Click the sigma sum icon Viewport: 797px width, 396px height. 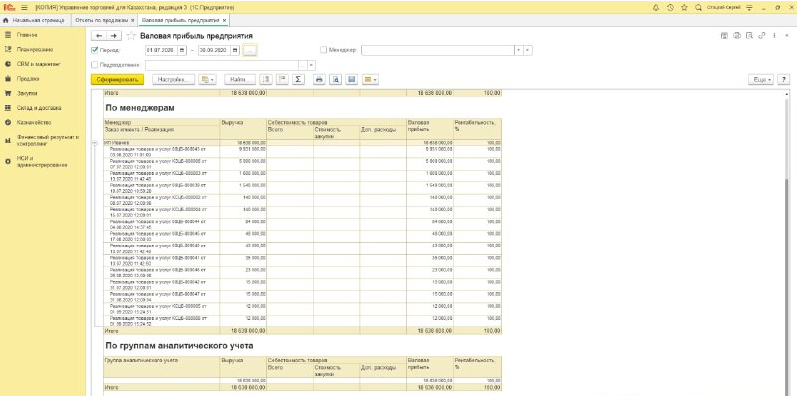coord(298,79)
